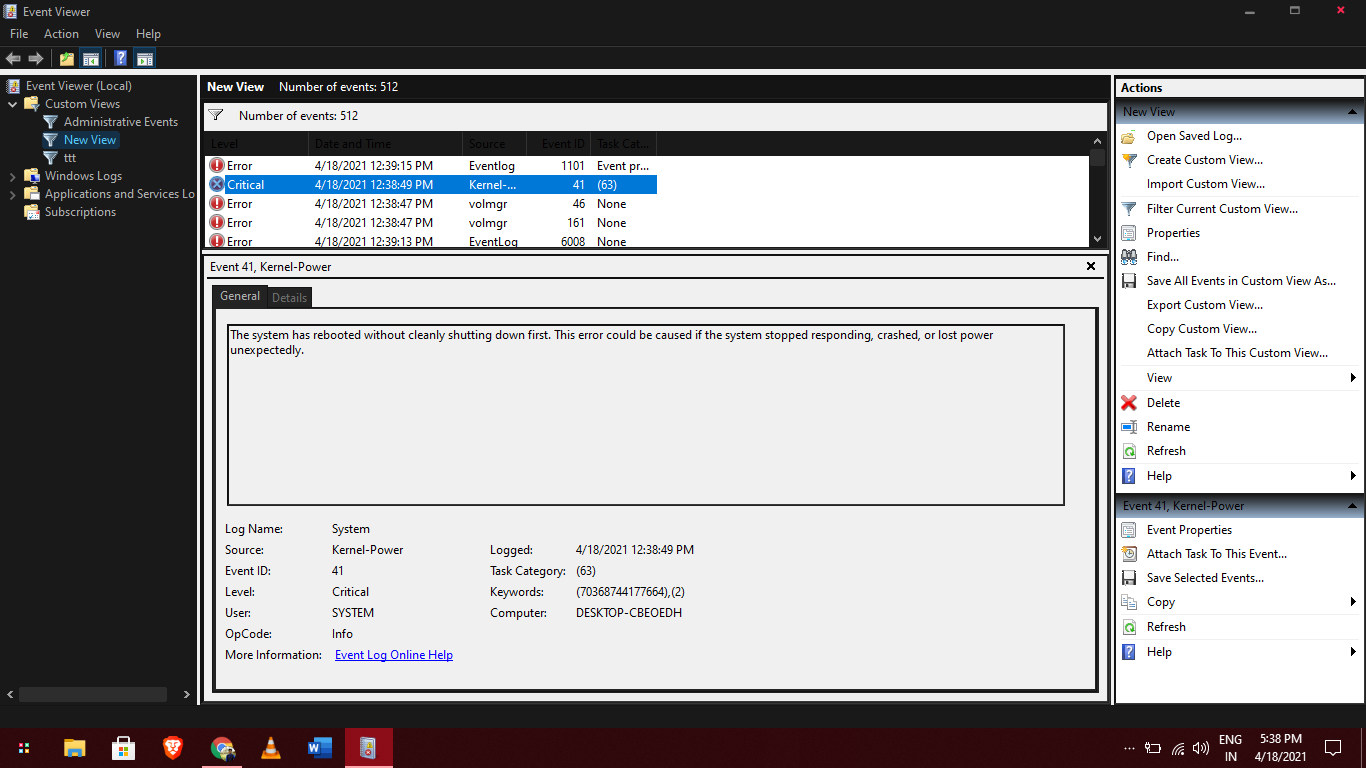Expand the Windows Logs tree node
Image resolution: width=1366 pixels, height=768 pixels.
click(x=12, y=176)
